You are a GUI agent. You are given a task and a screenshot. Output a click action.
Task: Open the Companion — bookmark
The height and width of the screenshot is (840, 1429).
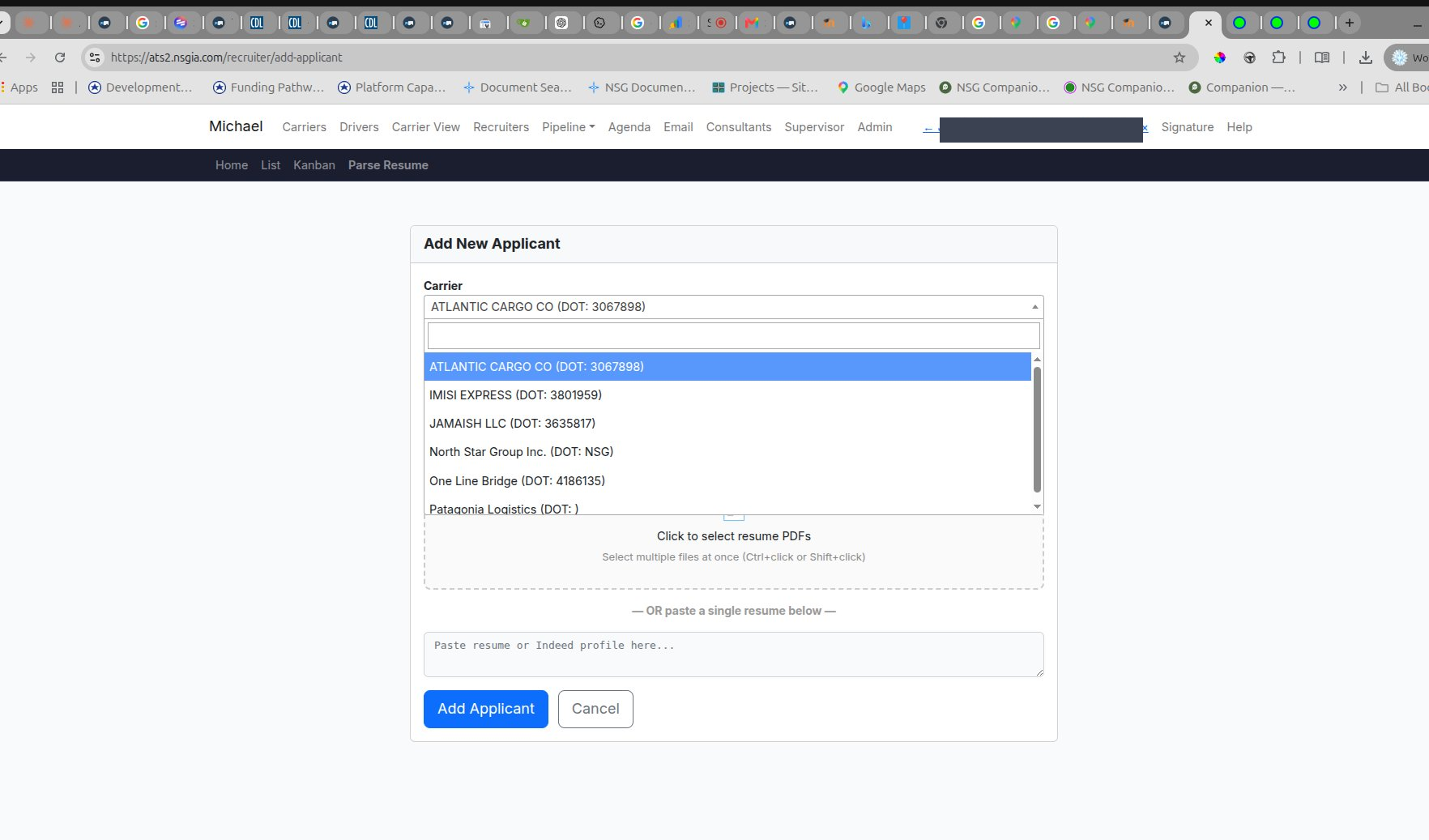click(1242, 87)
